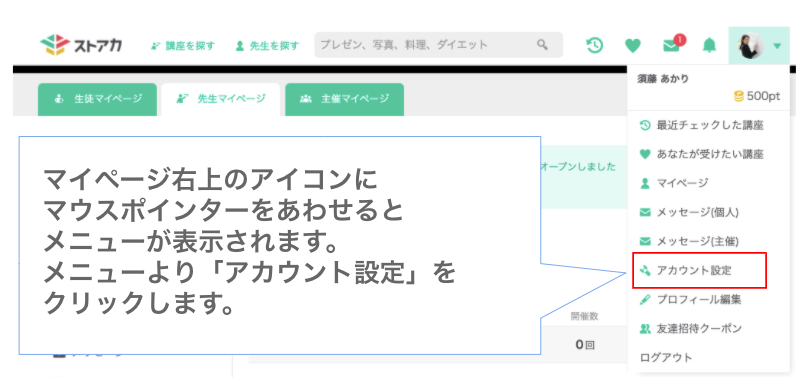Viewport: 810px width, 377px height.
Task: Click 講座を探す in the header
Action: point(183,45)
